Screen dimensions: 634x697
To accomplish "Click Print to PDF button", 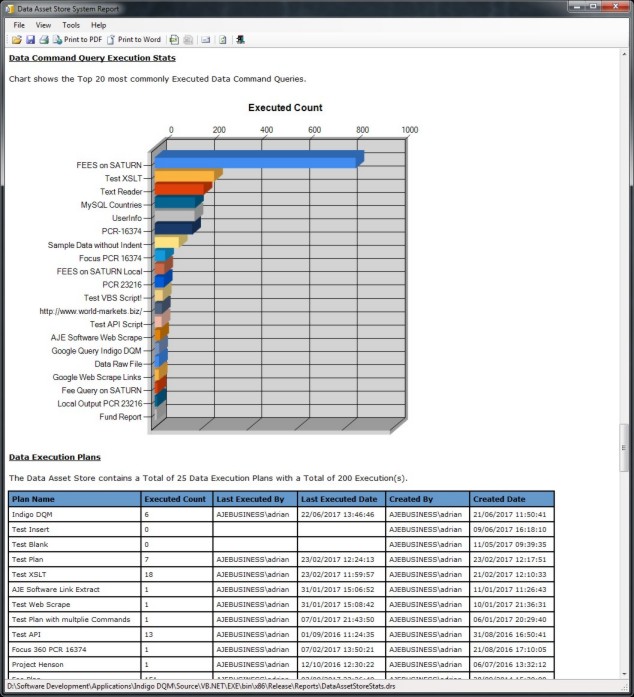I will [77, 40].
